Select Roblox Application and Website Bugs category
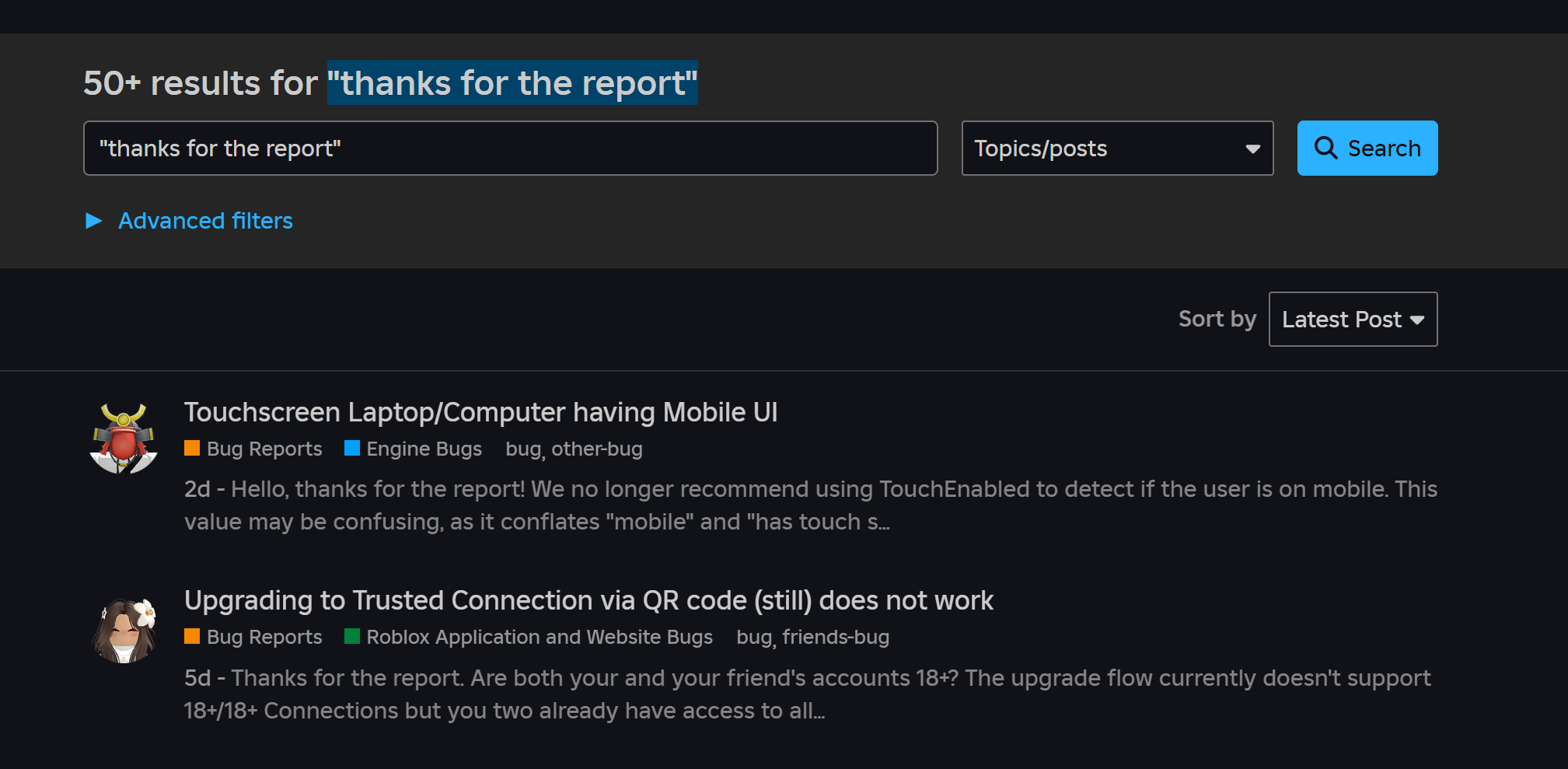 coord(539,637)
